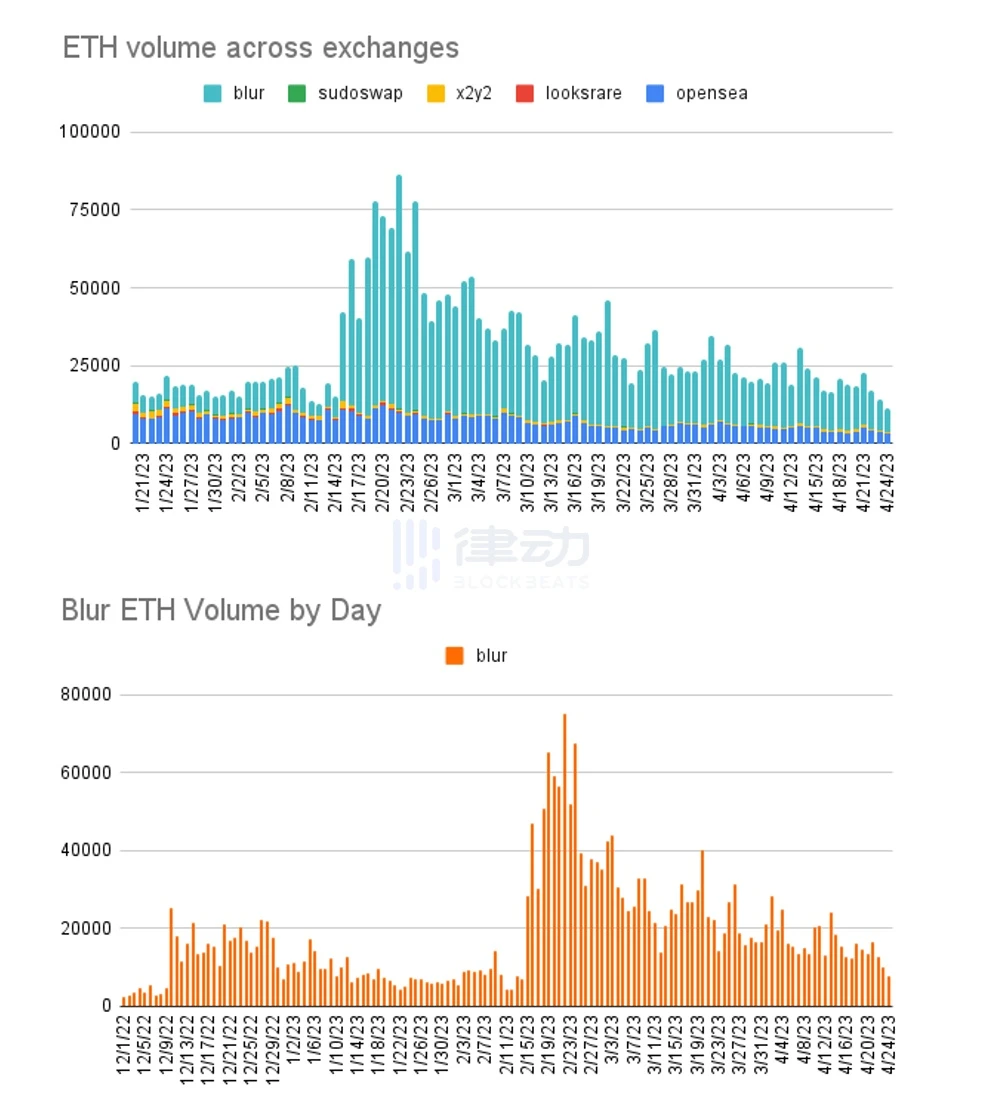This screenshot has height=1110, width=982.
Task: Select the 'opensea' legend label
Action: tap(712, 93)
